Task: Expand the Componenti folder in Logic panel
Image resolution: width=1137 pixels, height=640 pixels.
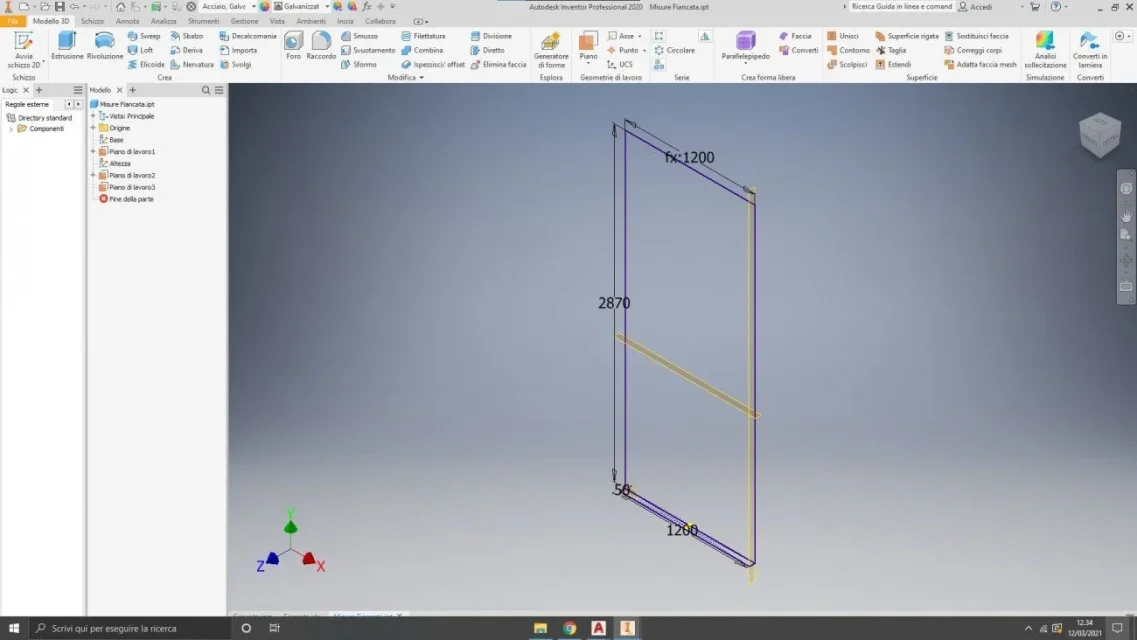Action: (x=11, y=129)
